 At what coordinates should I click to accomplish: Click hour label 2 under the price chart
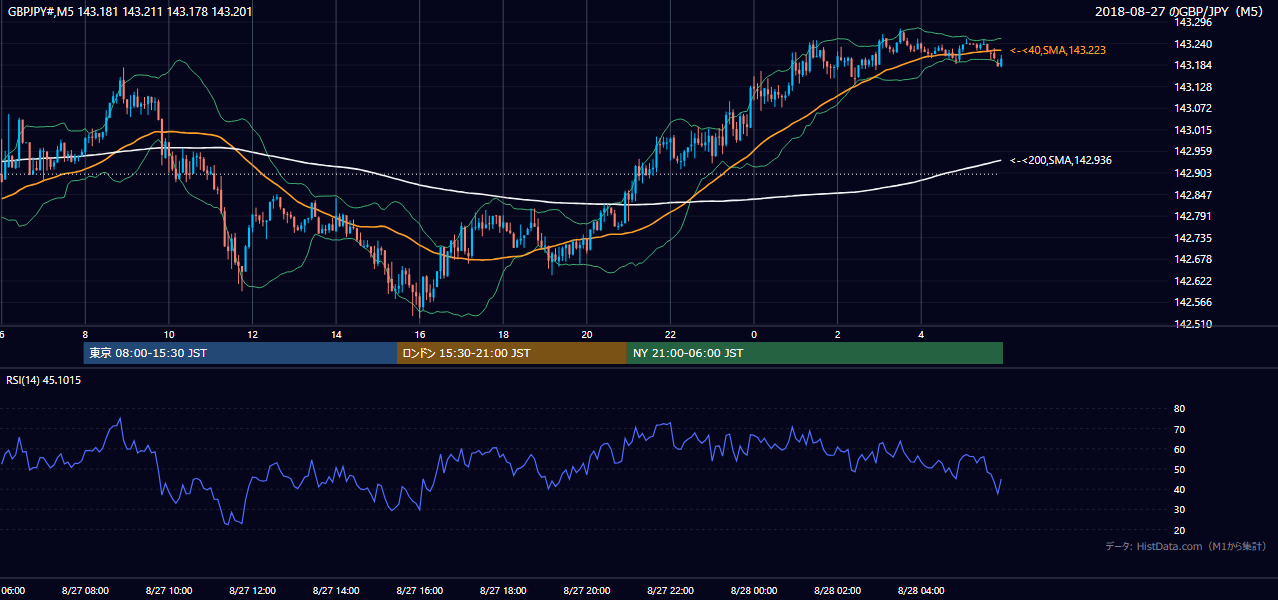837,335
